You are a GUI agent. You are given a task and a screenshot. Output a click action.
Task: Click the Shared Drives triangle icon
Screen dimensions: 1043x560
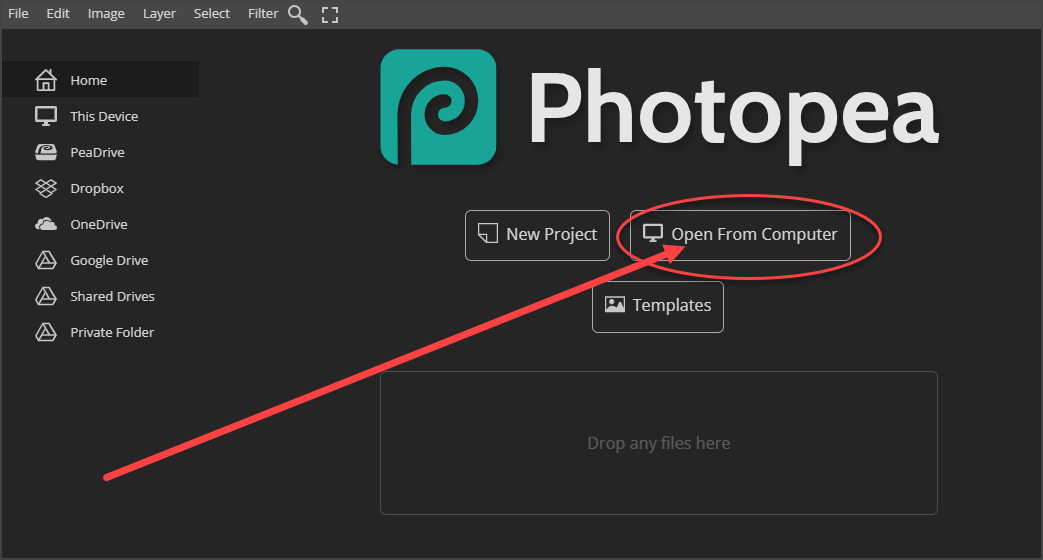(x=46, y=296)
